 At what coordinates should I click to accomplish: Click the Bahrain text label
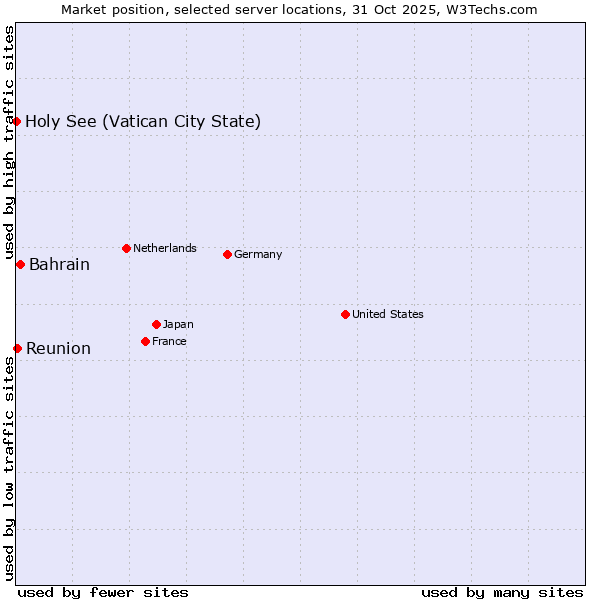[59, 265]
